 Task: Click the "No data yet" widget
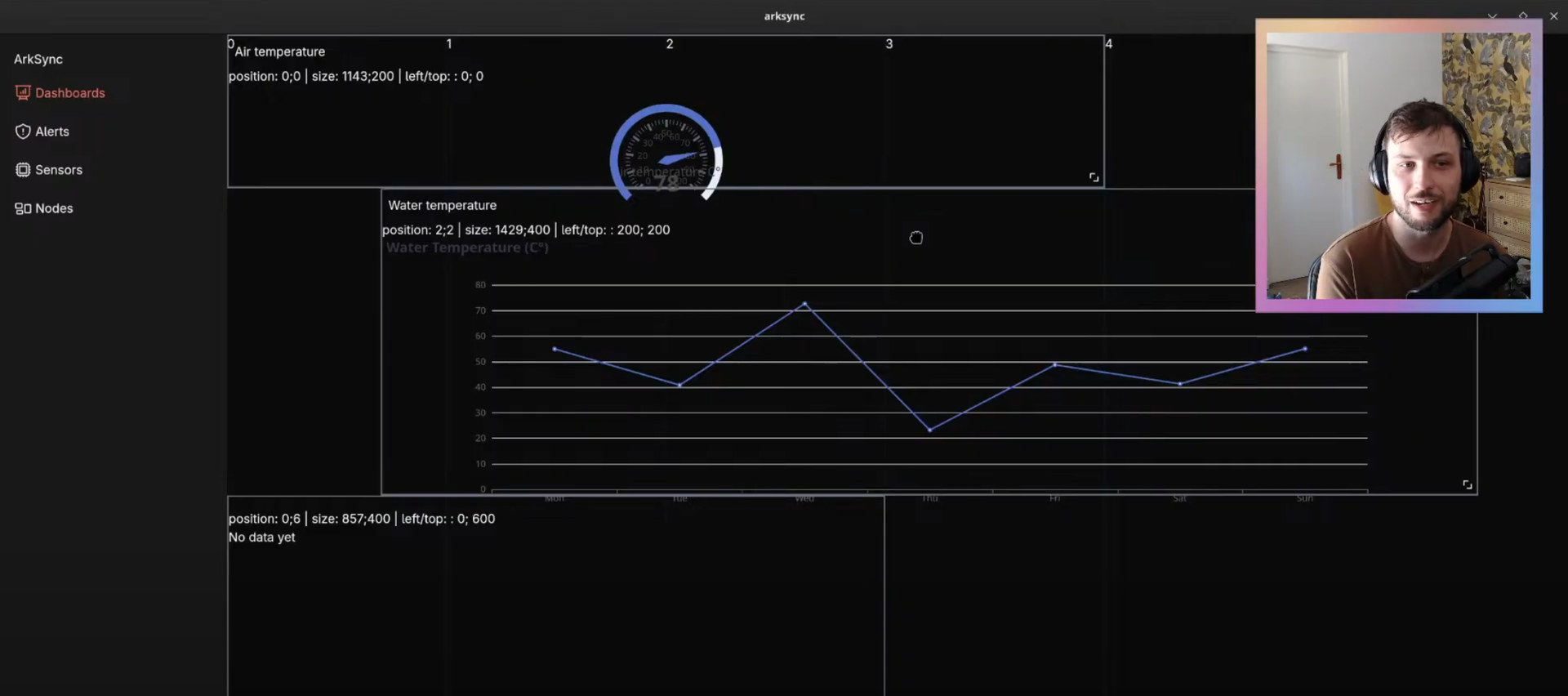click(x=555, y=596)
